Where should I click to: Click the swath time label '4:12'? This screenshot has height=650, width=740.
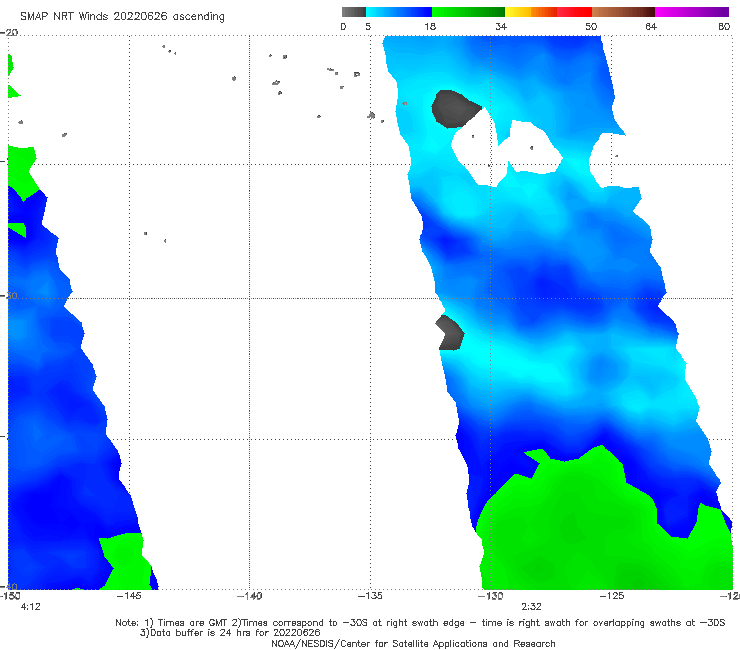coord(31,607)
